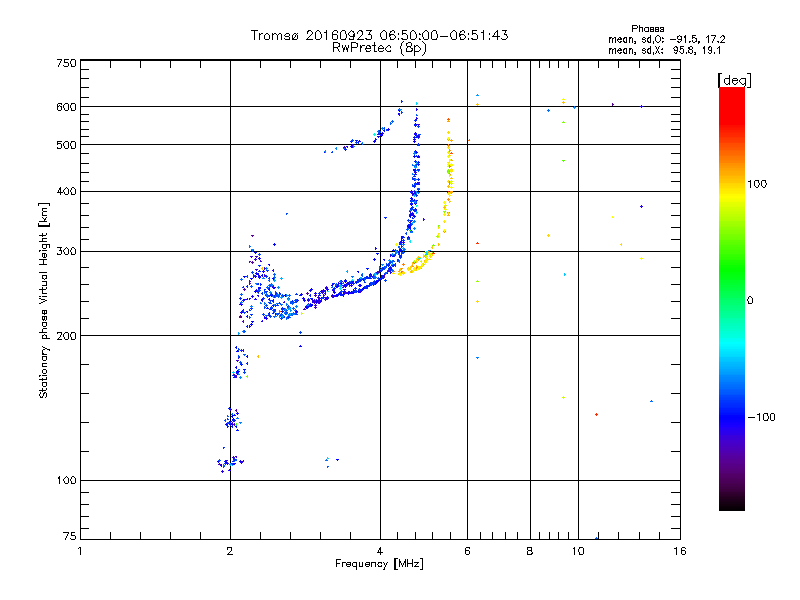Click the "750" y-axis tick label
Image resolution: width=800 pixels, height=600 pixels.
pos(66,63)
